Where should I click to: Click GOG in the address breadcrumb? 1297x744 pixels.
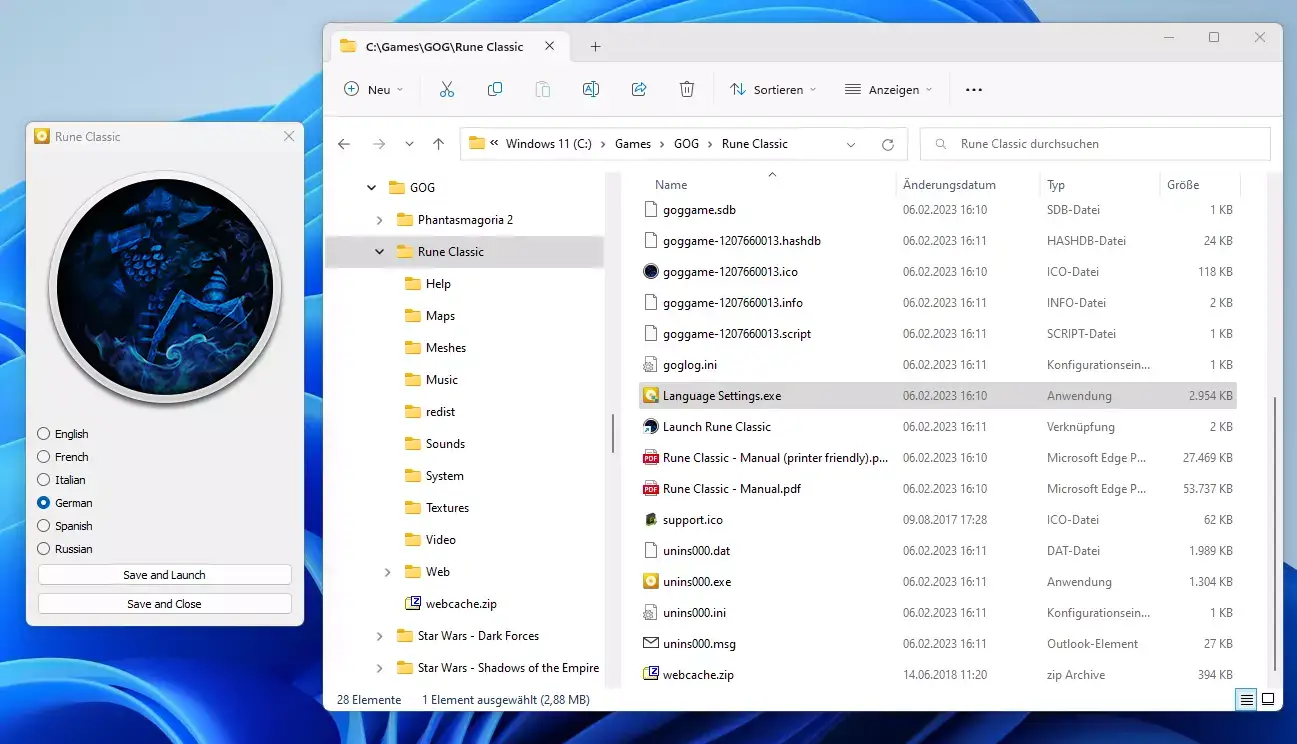686,144
